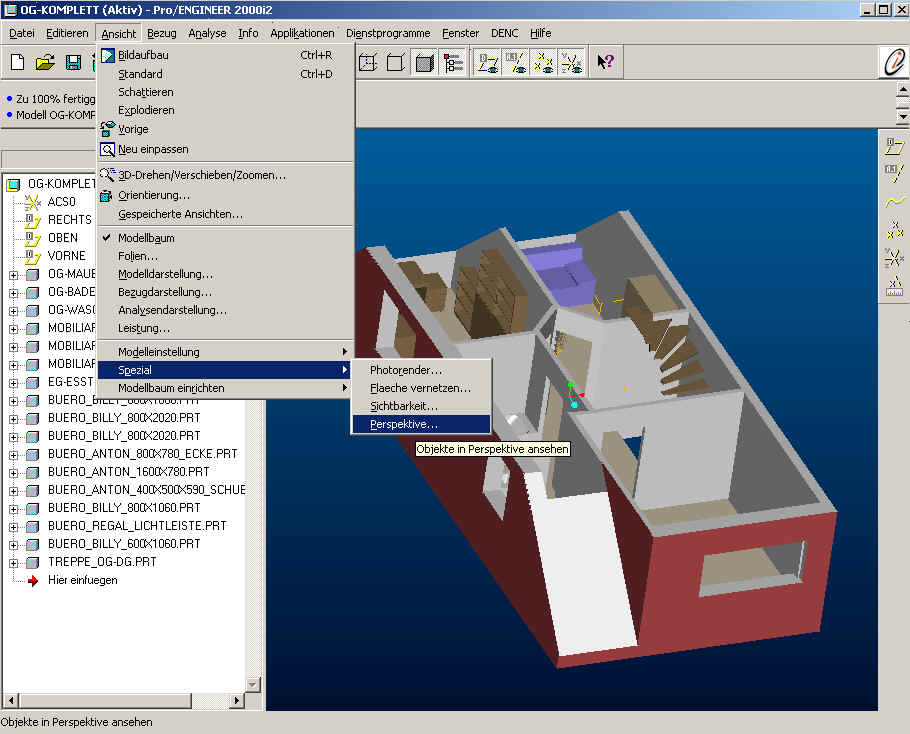This screenshot has width=910, height=734.
Task: Click the Vorige view icon in the menu
Action: tap(108, 129)
